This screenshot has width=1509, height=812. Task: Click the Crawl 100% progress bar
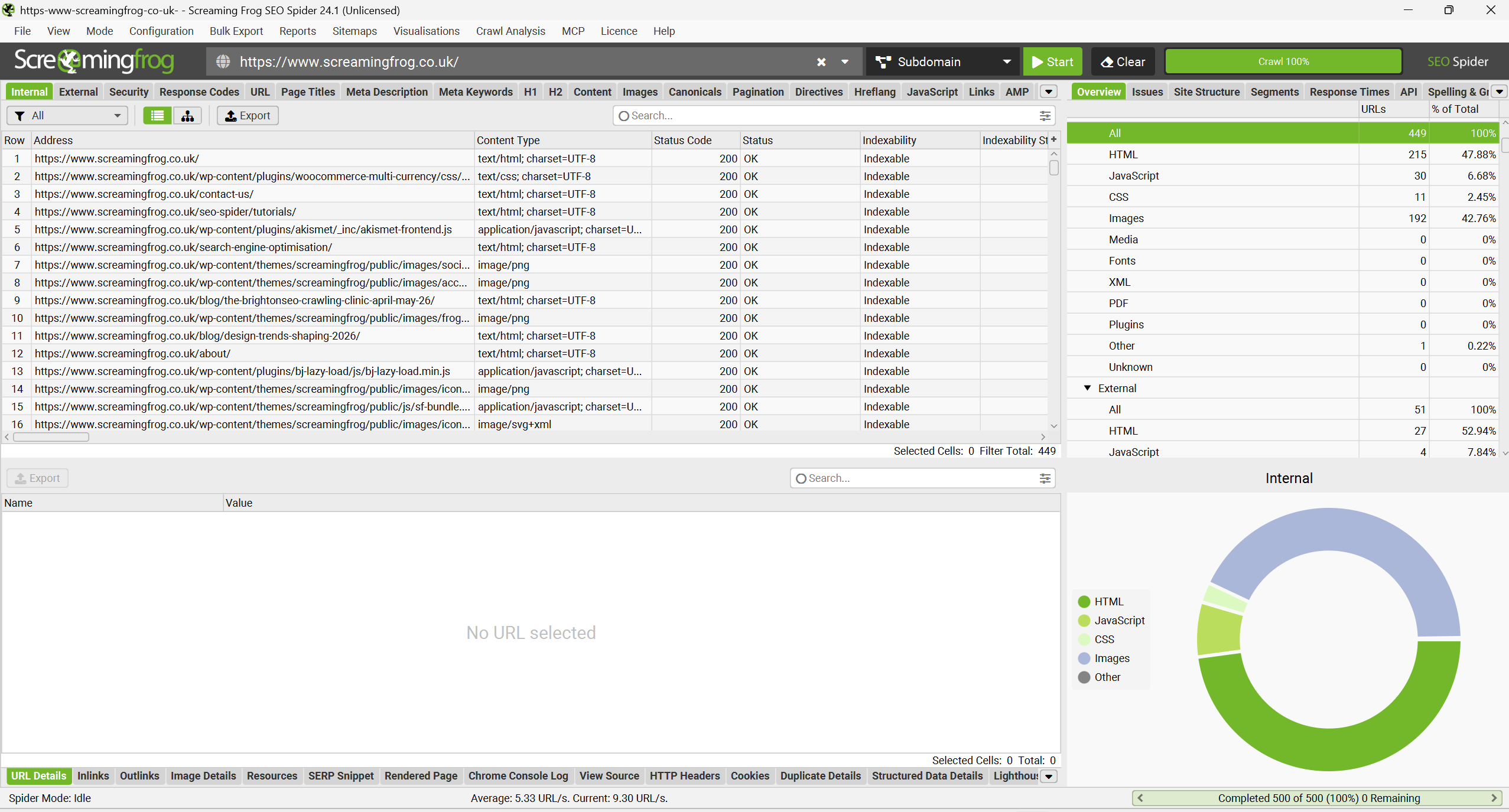1283,61
